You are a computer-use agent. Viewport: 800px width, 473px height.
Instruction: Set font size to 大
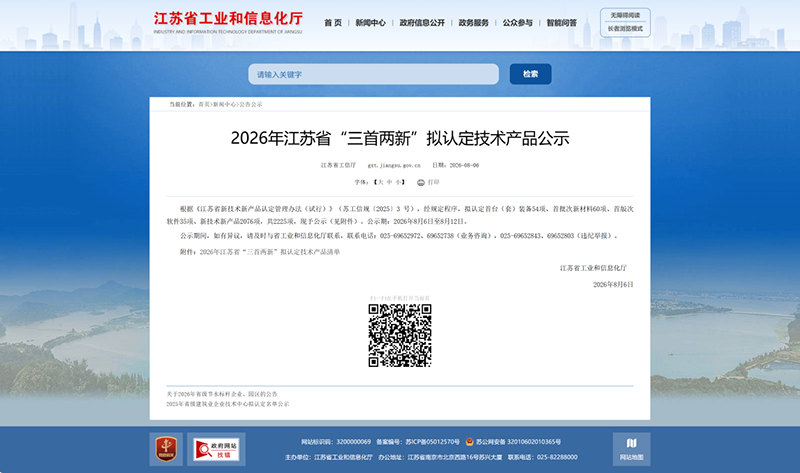[x=380, y=182]
